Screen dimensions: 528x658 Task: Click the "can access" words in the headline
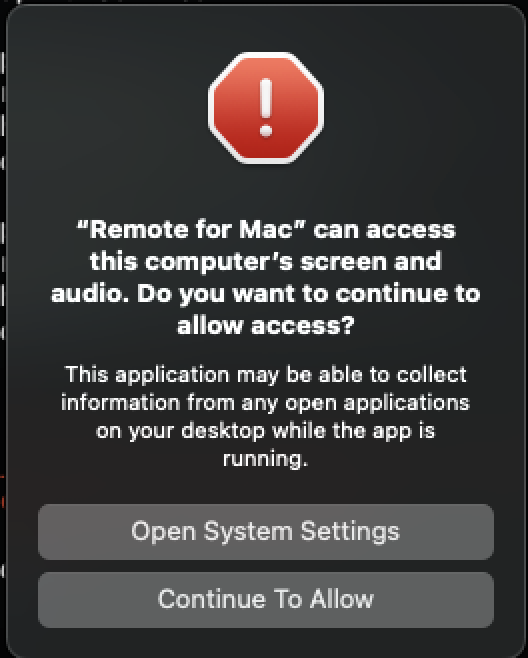pyautogui.click(x=384, y=230)
